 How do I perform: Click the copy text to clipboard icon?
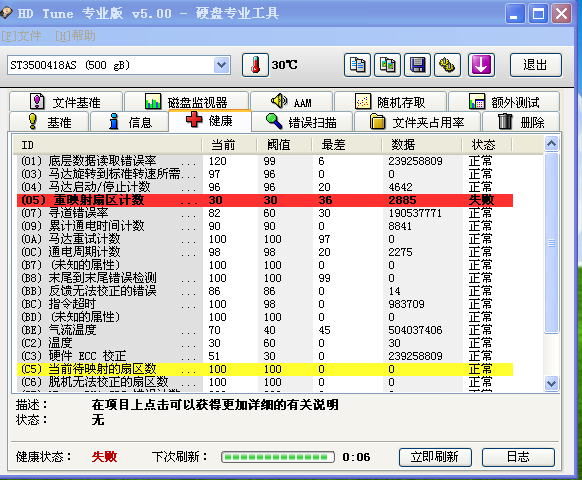coord(357,65)
